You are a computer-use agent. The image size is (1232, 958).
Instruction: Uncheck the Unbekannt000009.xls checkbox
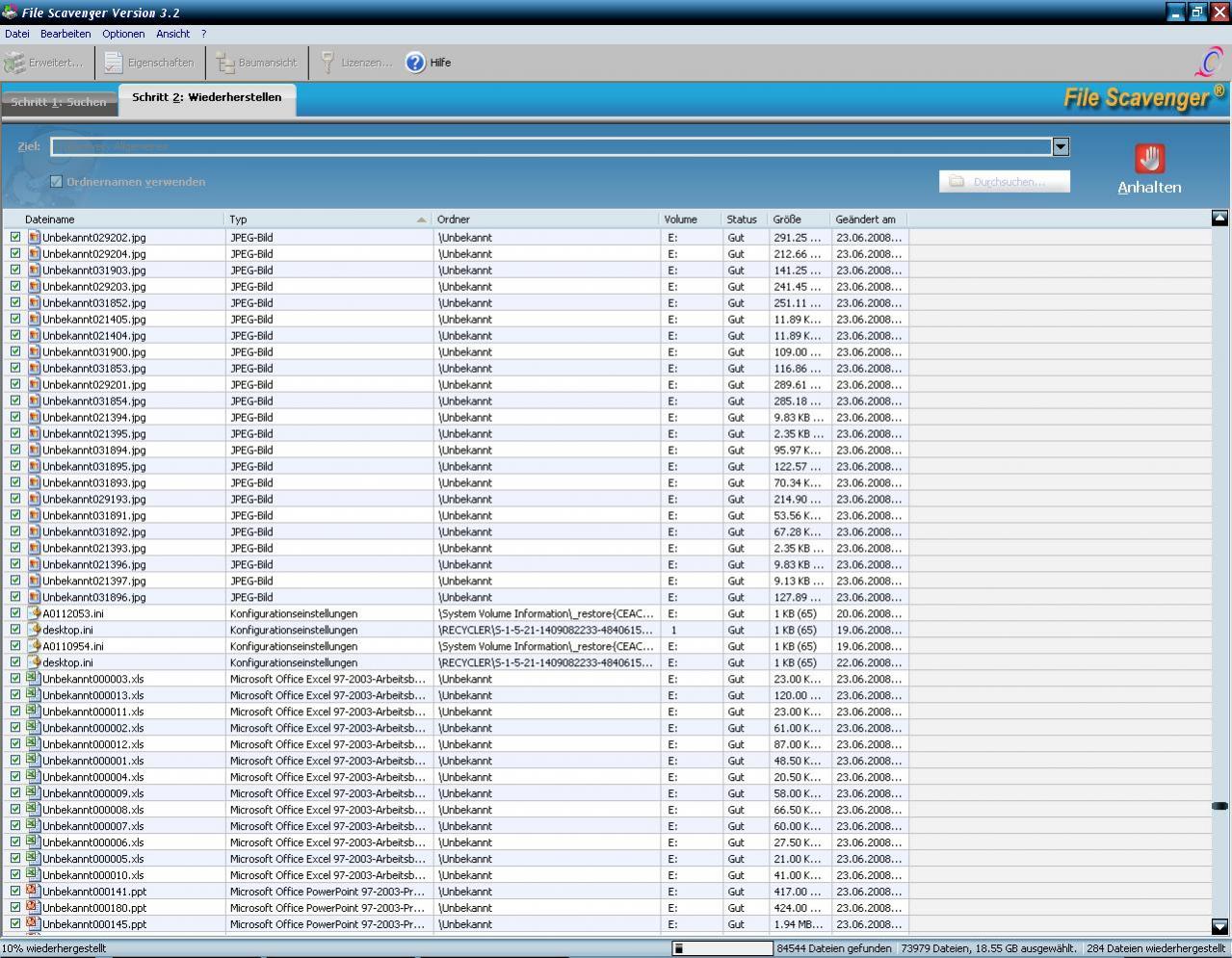[x=15, y=793]
